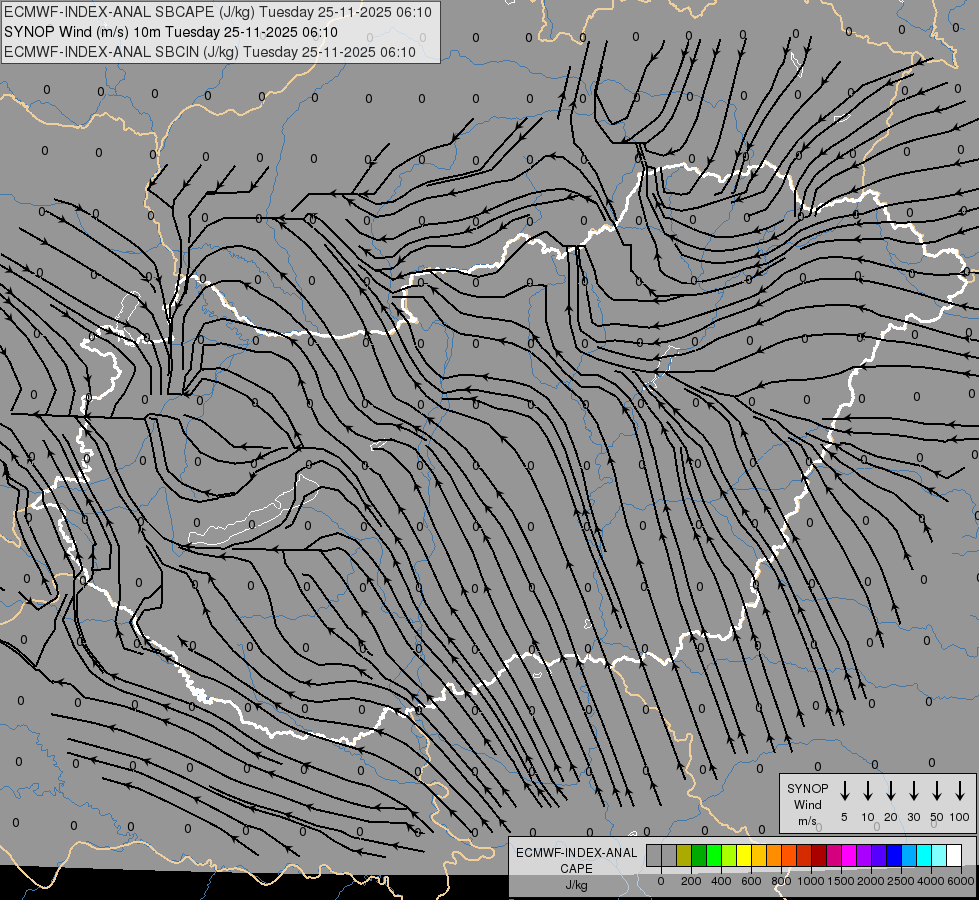Click the 100 label under wind arrow
This screenshot has width=979, height=900.
960,817
